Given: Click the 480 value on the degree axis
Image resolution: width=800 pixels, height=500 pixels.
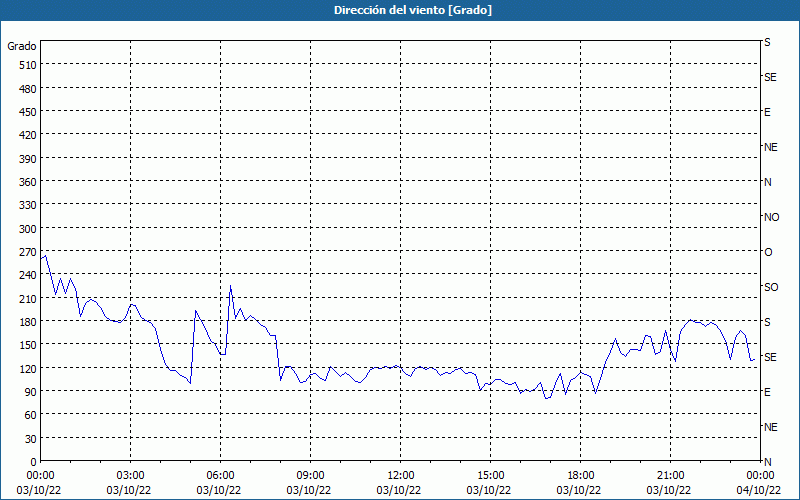Looking at the screenshot, I should tap(28, 89).
